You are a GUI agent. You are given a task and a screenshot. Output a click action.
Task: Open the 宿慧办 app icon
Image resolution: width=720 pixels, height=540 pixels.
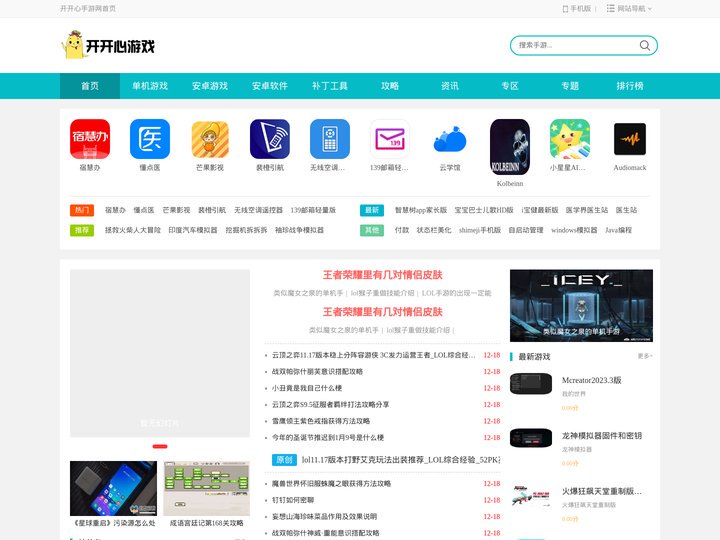[90, 139]
